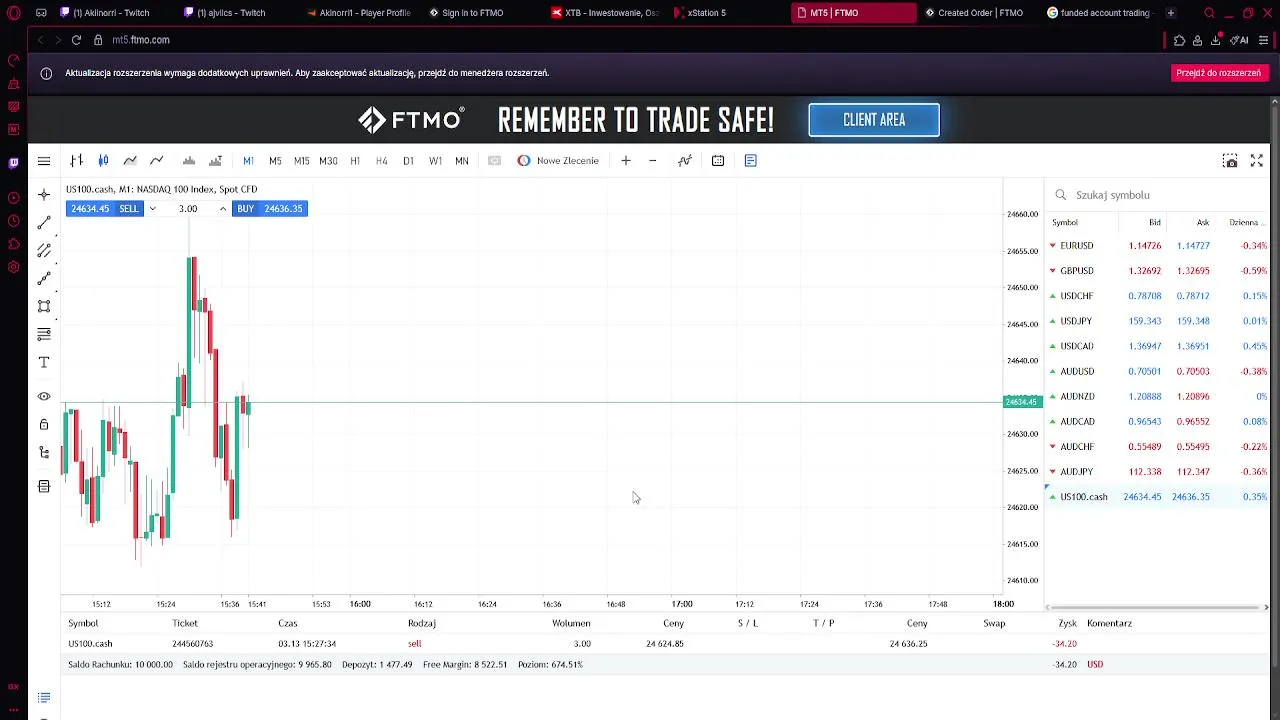Click Przejdź do rozszerzeń button
The image size is (1280, 720).
click(1218, 73)
